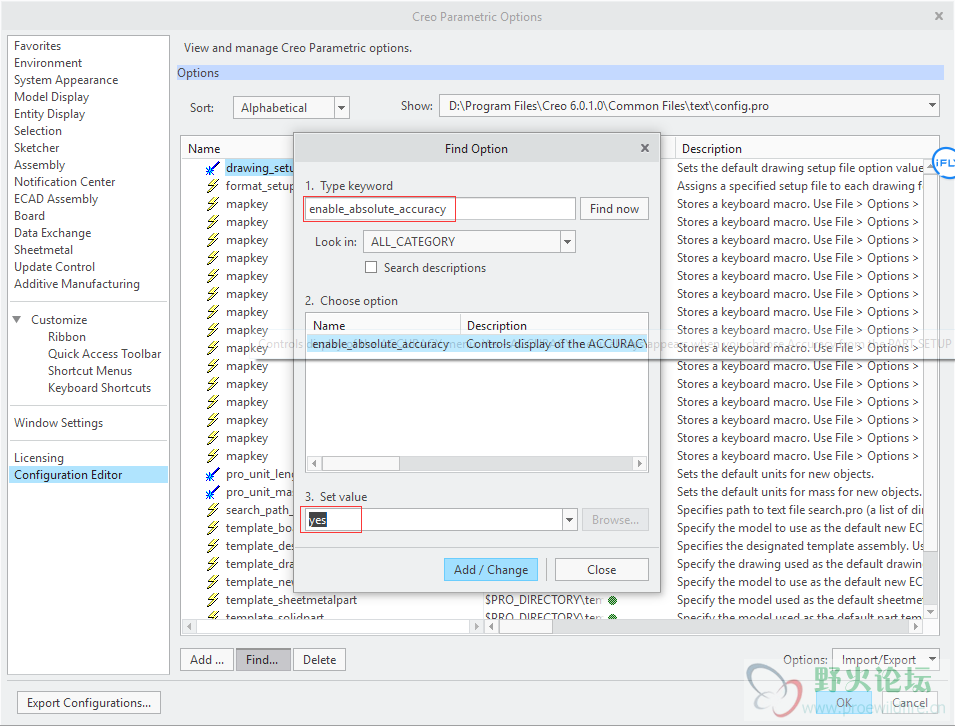Click the Add ... button
Viewport: 955px width, 726px height.
pos(207,660)
